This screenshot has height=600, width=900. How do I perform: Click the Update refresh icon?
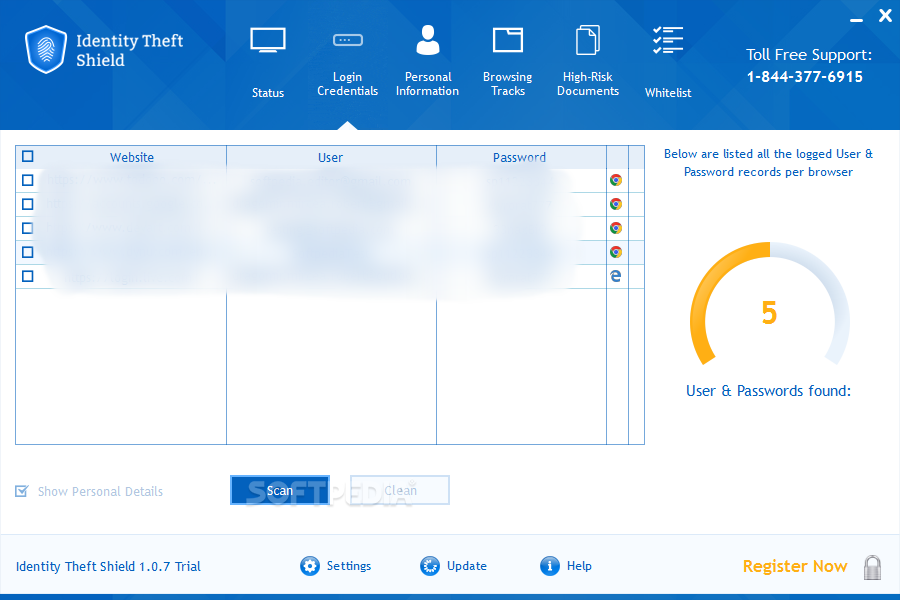[x=429, y=566]
